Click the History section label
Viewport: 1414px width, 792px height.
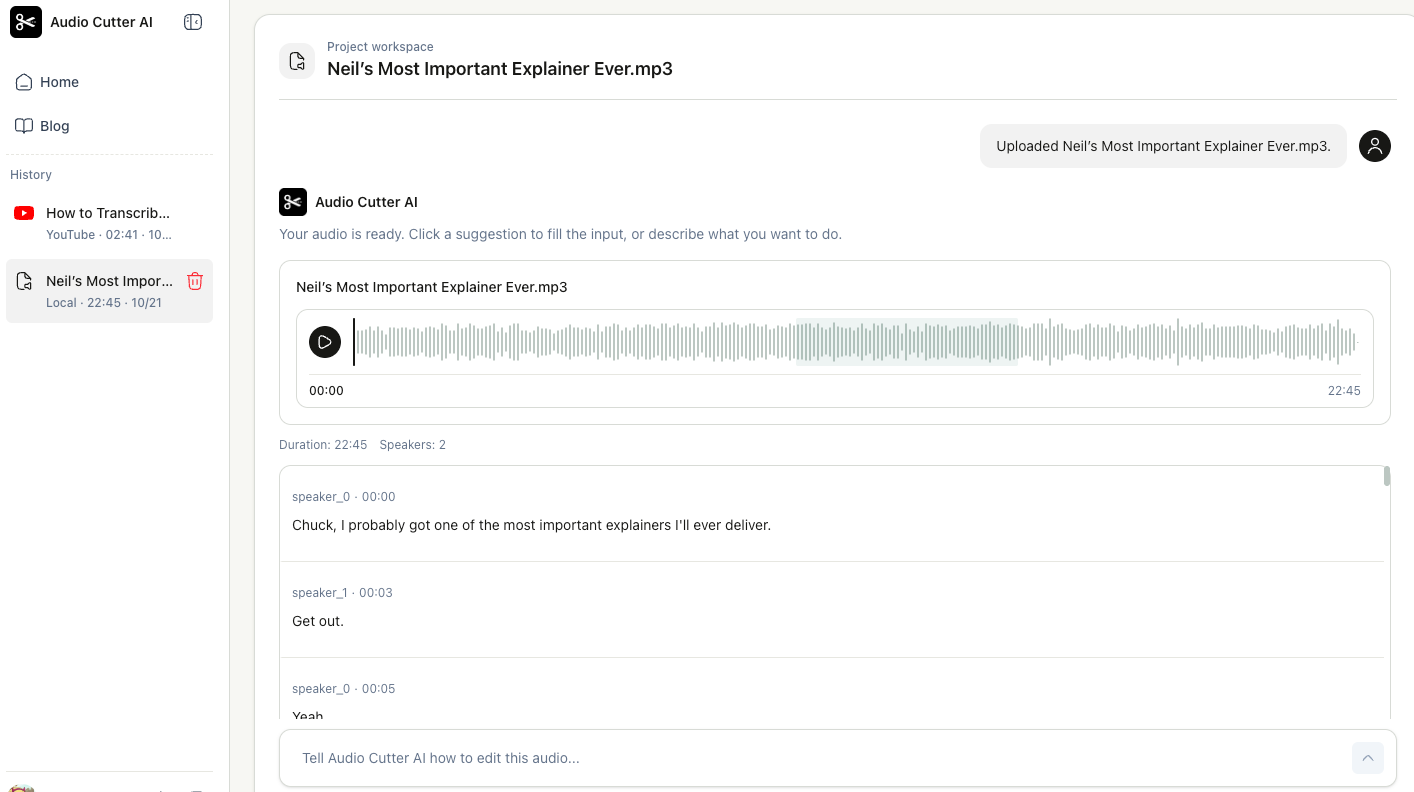31,175
